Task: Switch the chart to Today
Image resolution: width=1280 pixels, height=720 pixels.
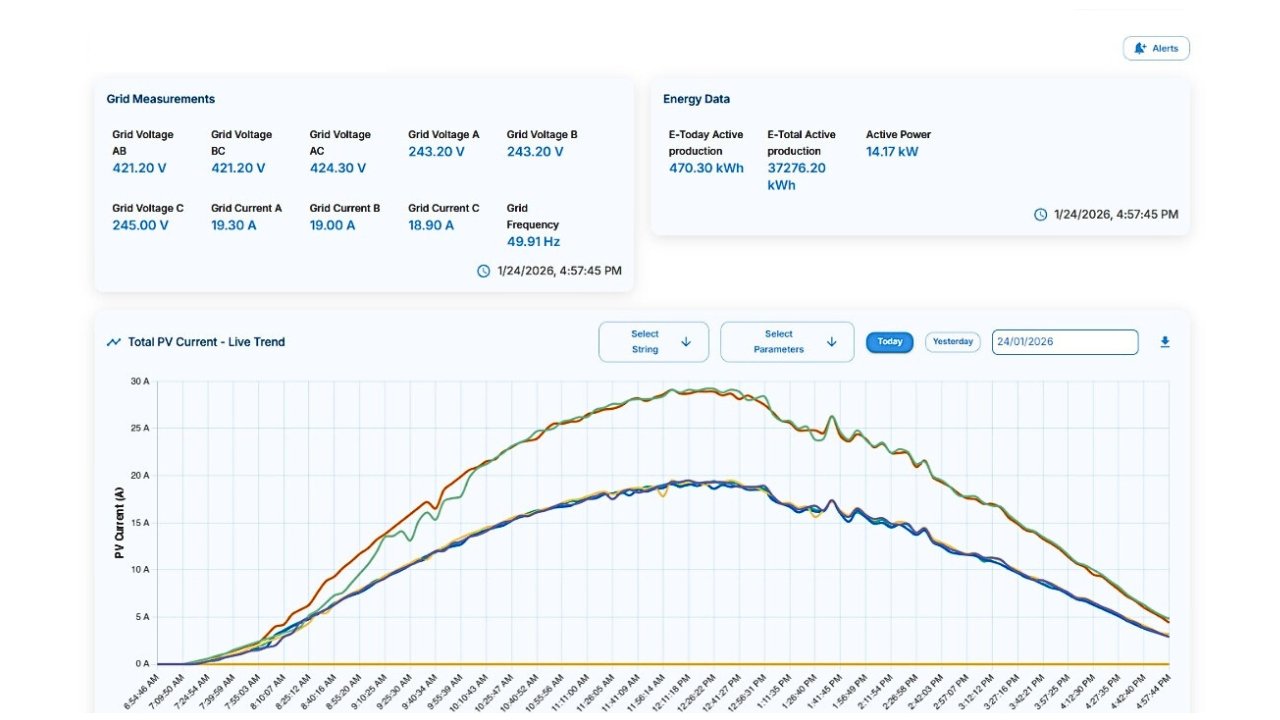Action: click(889, 342)
